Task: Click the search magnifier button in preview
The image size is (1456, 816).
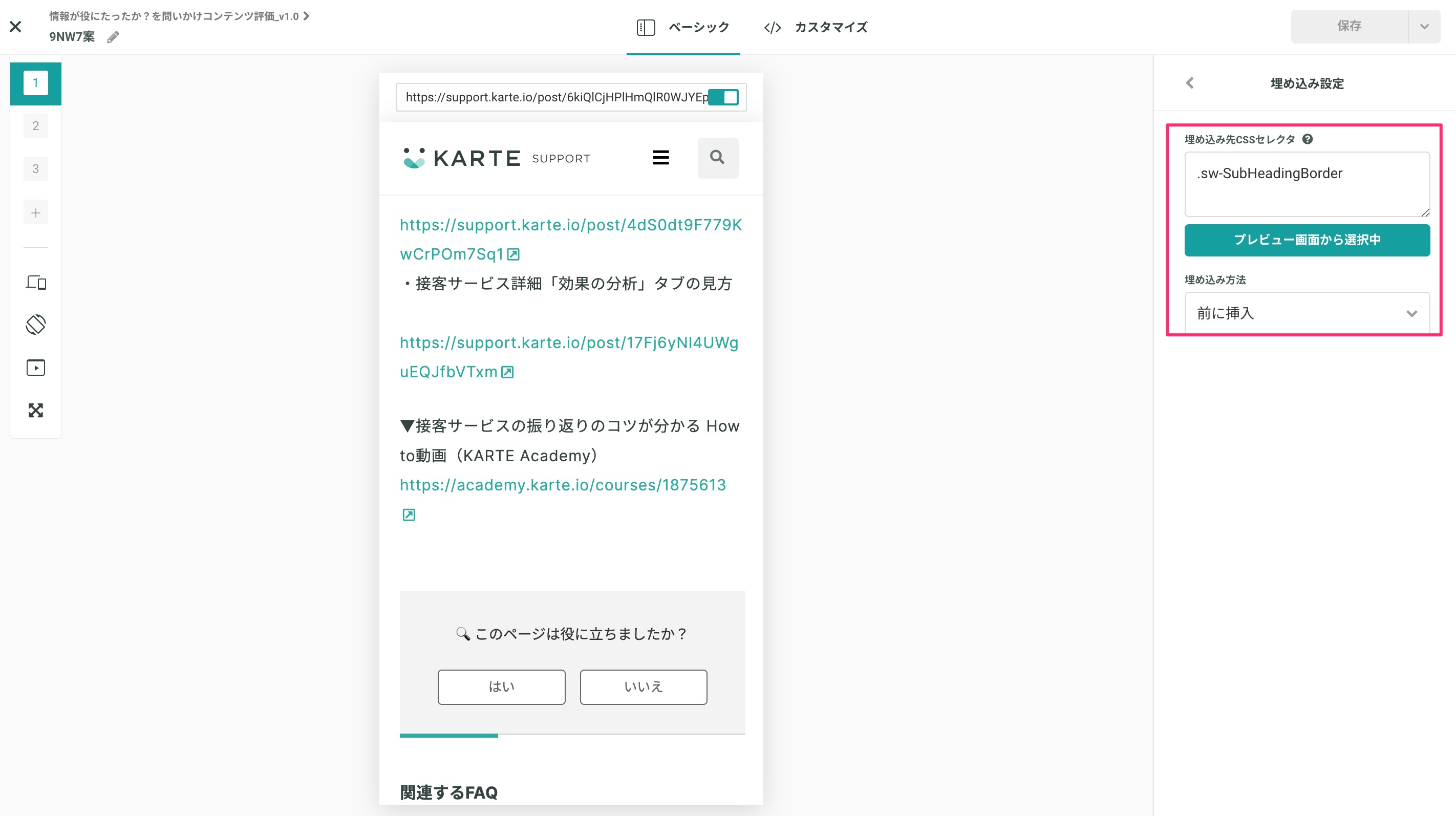Action: coord(718,158)
